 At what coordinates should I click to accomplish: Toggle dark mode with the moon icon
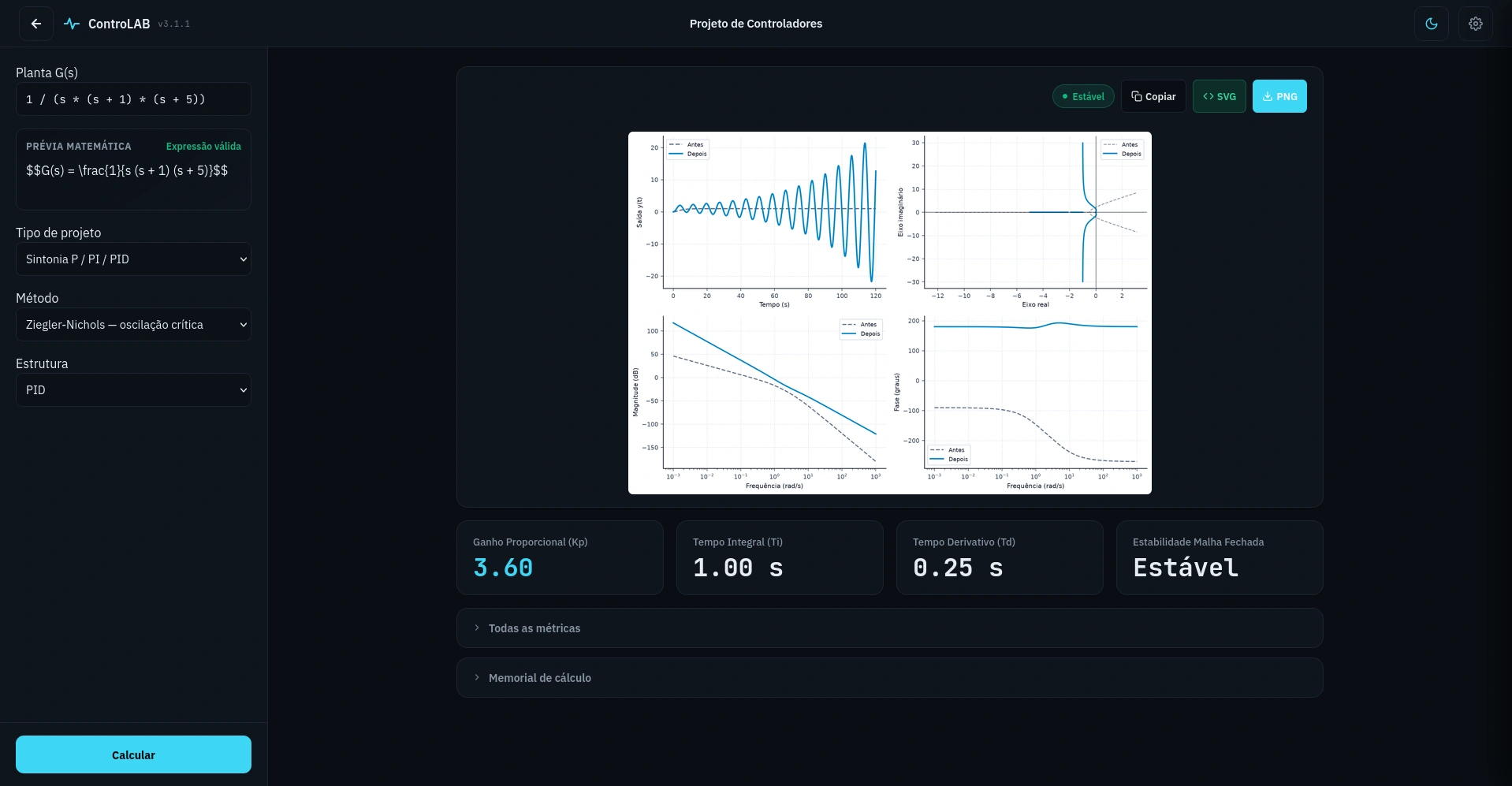[1432, 24]
